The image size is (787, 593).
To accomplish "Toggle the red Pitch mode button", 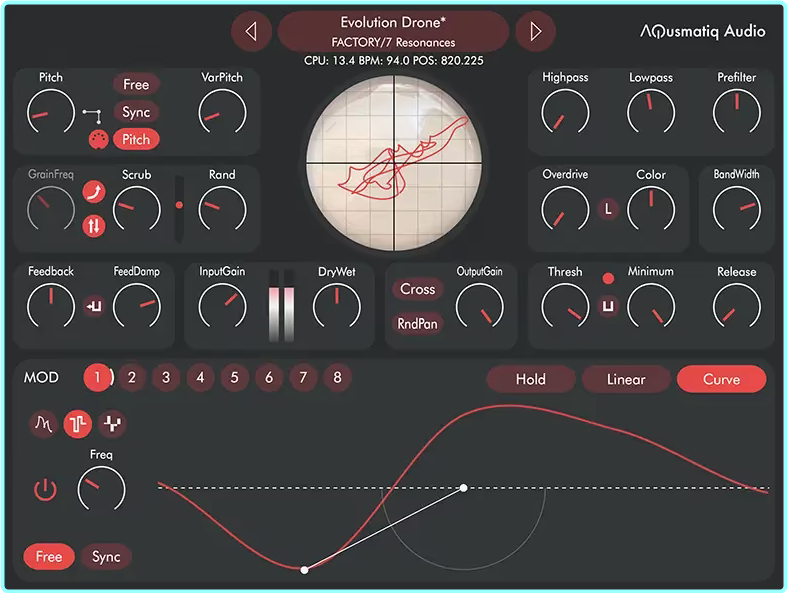I will pos(136,139).
